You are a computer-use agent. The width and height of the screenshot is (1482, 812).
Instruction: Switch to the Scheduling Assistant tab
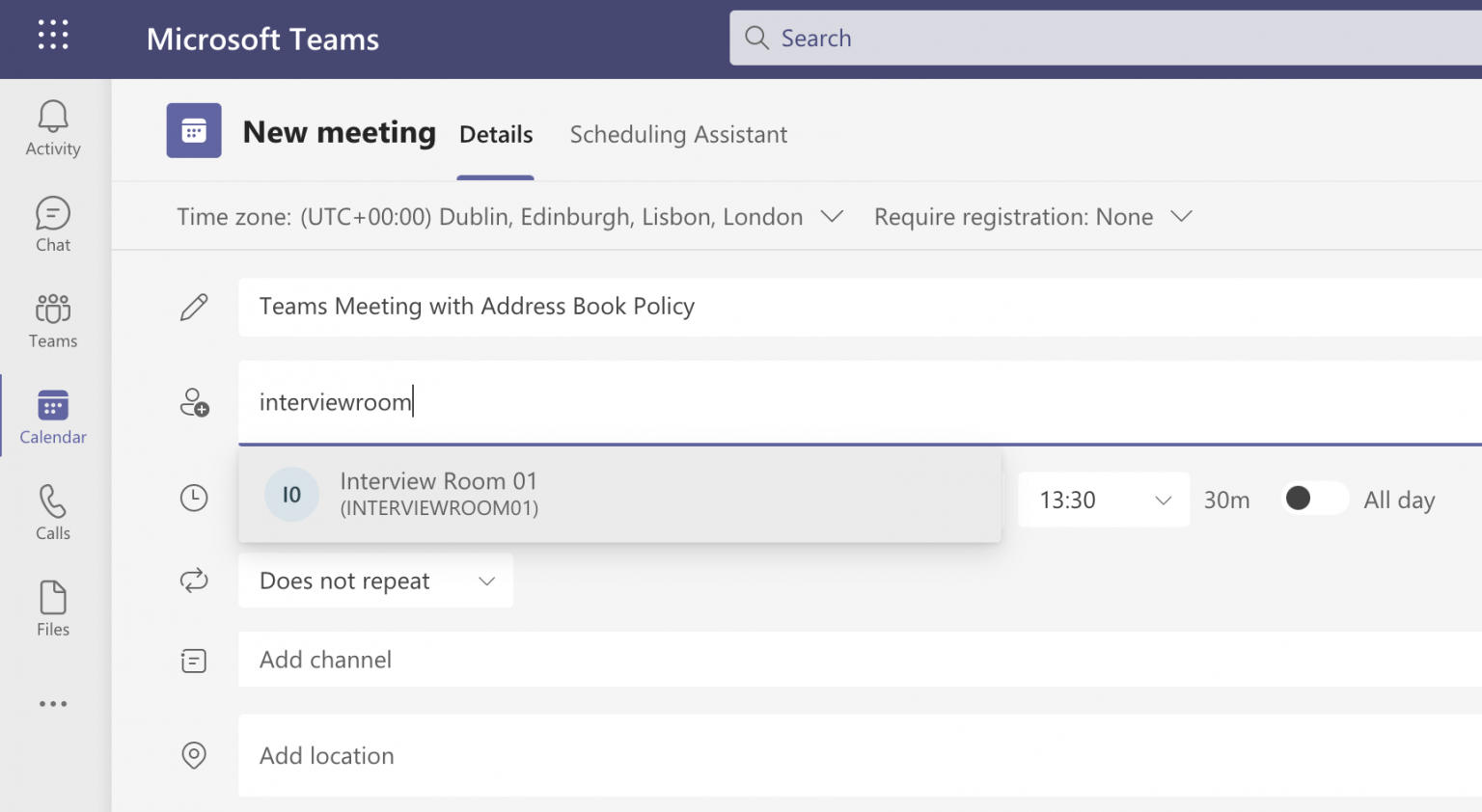coord(678,134)
